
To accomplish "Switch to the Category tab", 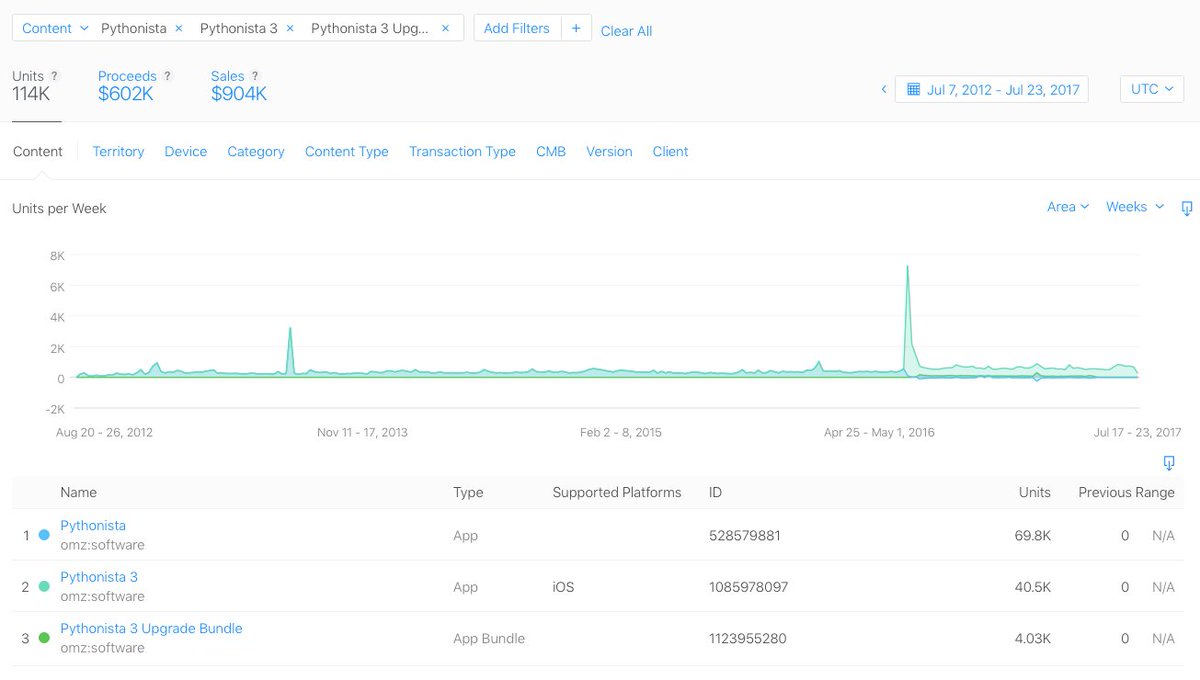I will tap(256, 152).
